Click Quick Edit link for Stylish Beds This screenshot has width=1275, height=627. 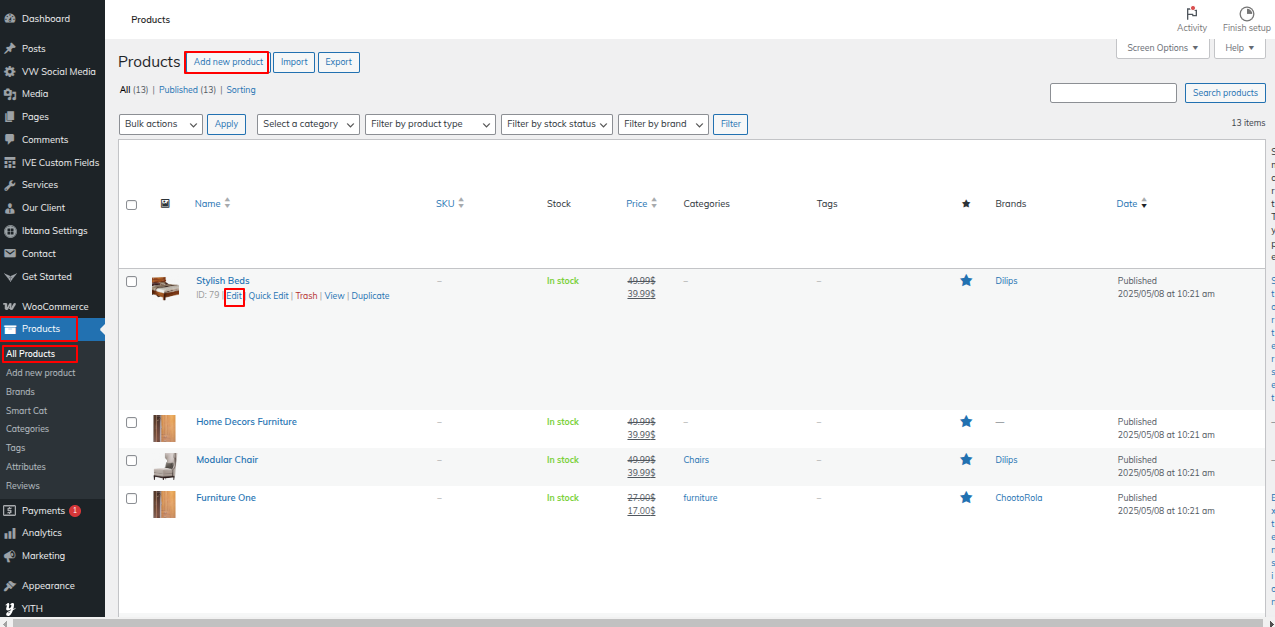pyautogui.click(x=268, y=296)
